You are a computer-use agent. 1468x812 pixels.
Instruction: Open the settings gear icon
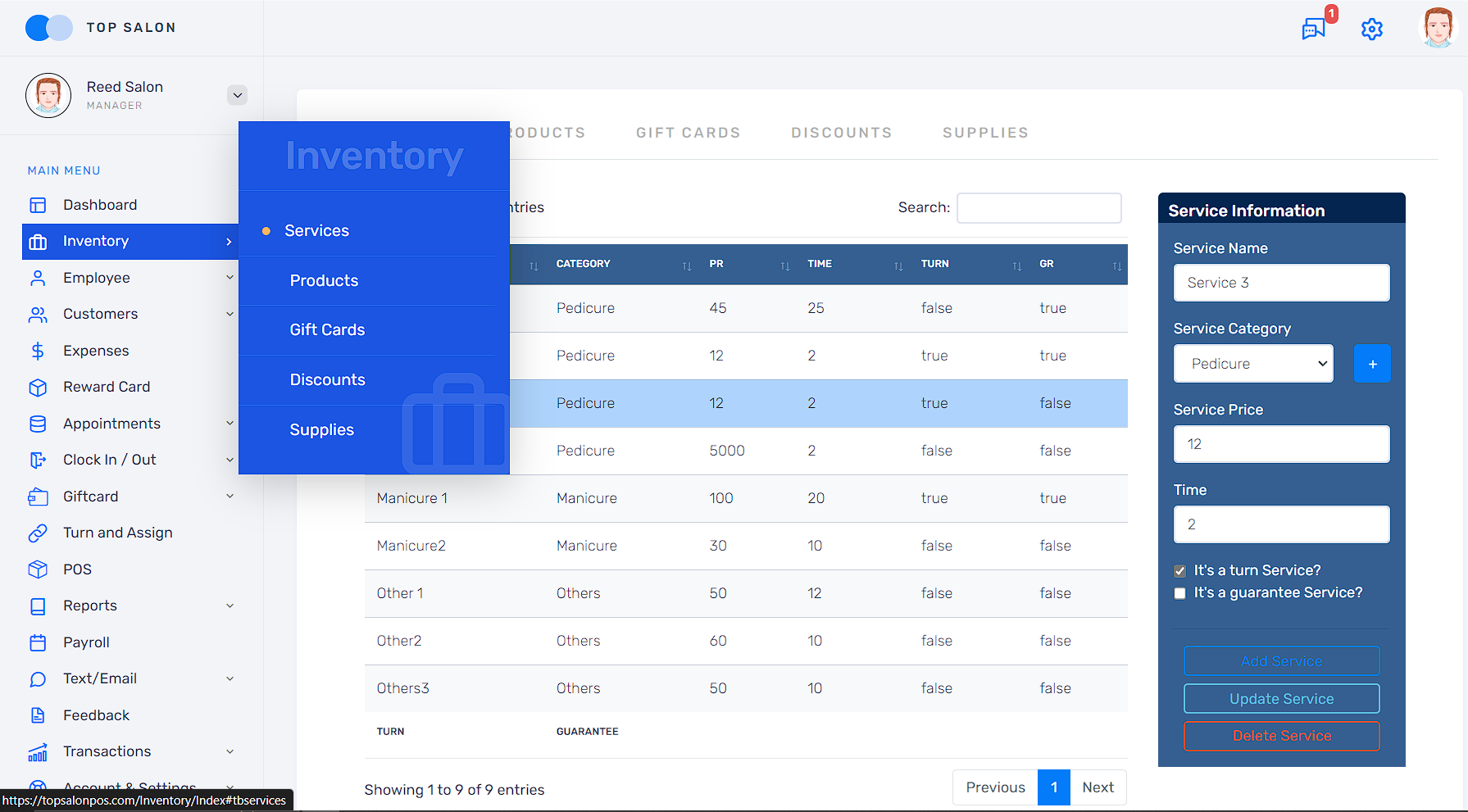1371,29
